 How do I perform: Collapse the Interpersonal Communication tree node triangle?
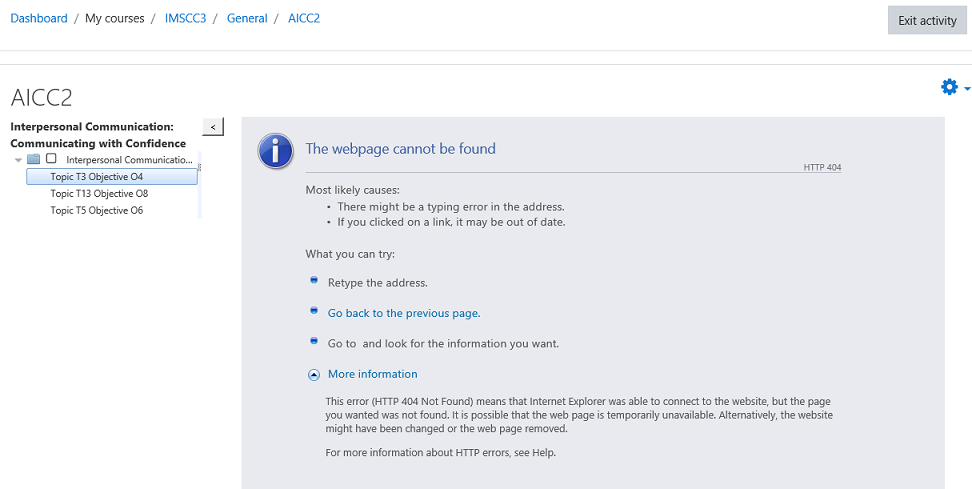click(x=18, y=160)
